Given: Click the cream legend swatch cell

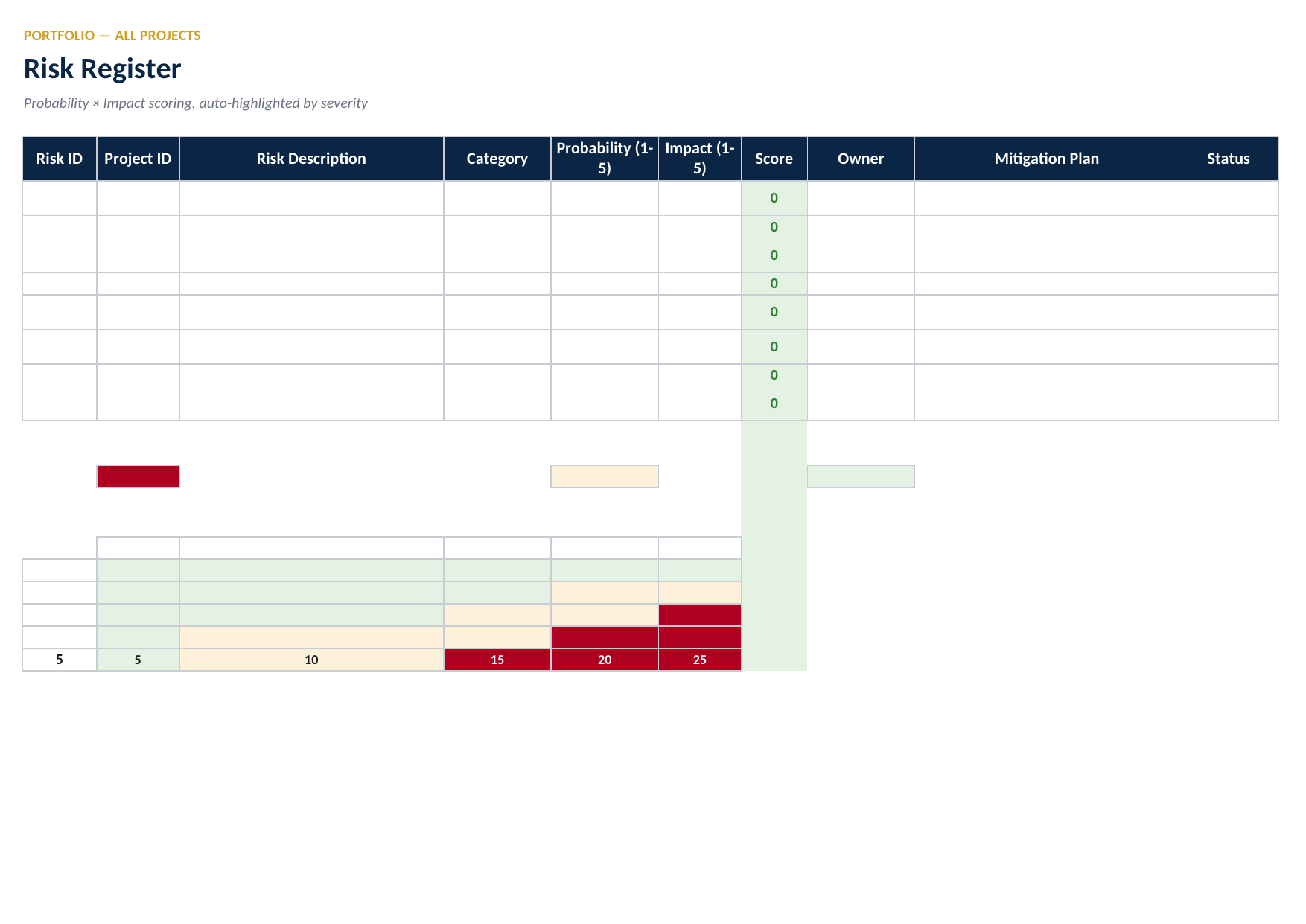Looking at the screenshot, I should coord(605,477).
